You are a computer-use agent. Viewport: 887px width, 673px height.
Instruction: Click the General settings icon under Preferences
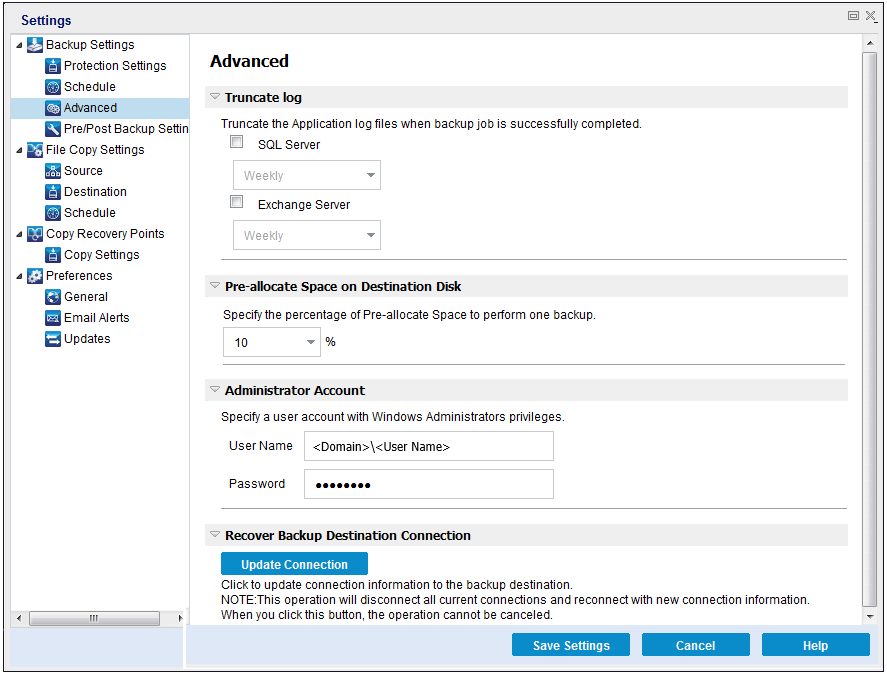[52, 296]
